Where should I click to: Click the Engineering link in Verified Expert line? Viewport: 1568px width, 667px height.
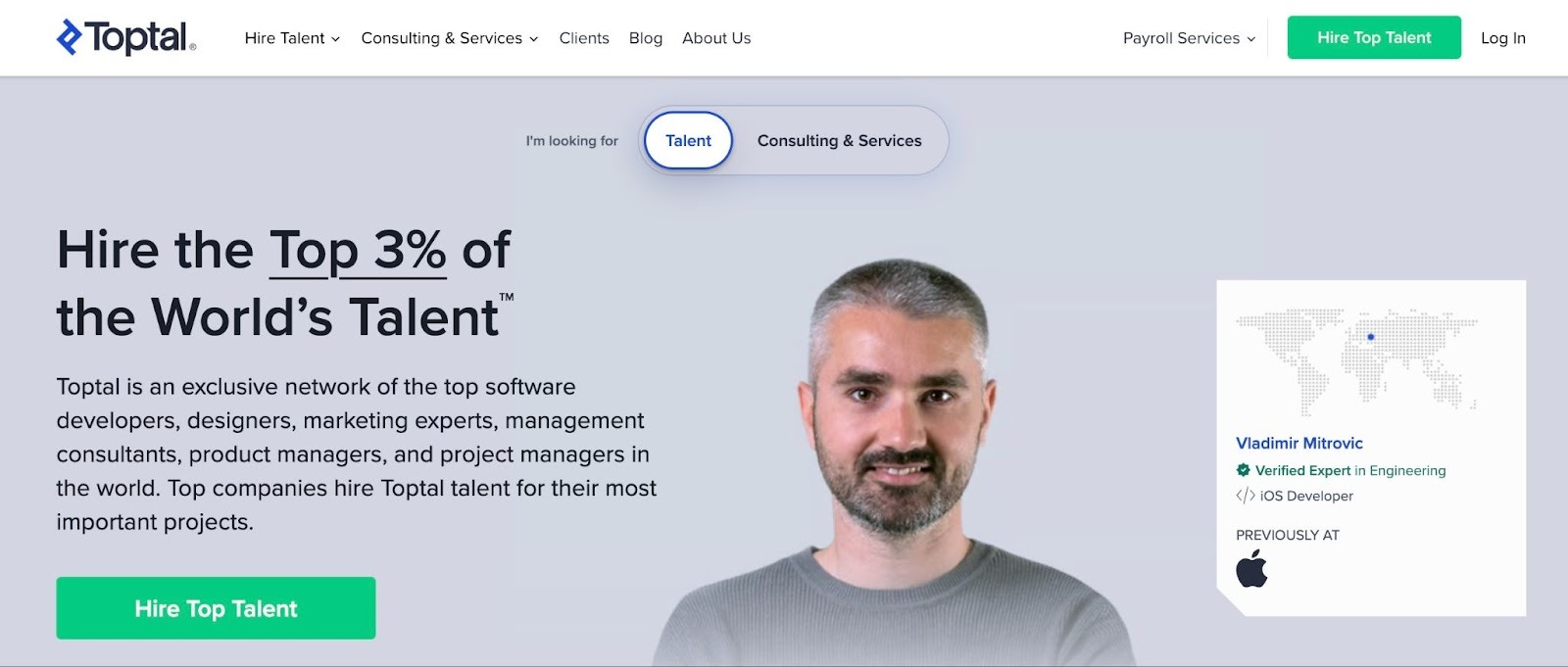1407,470
